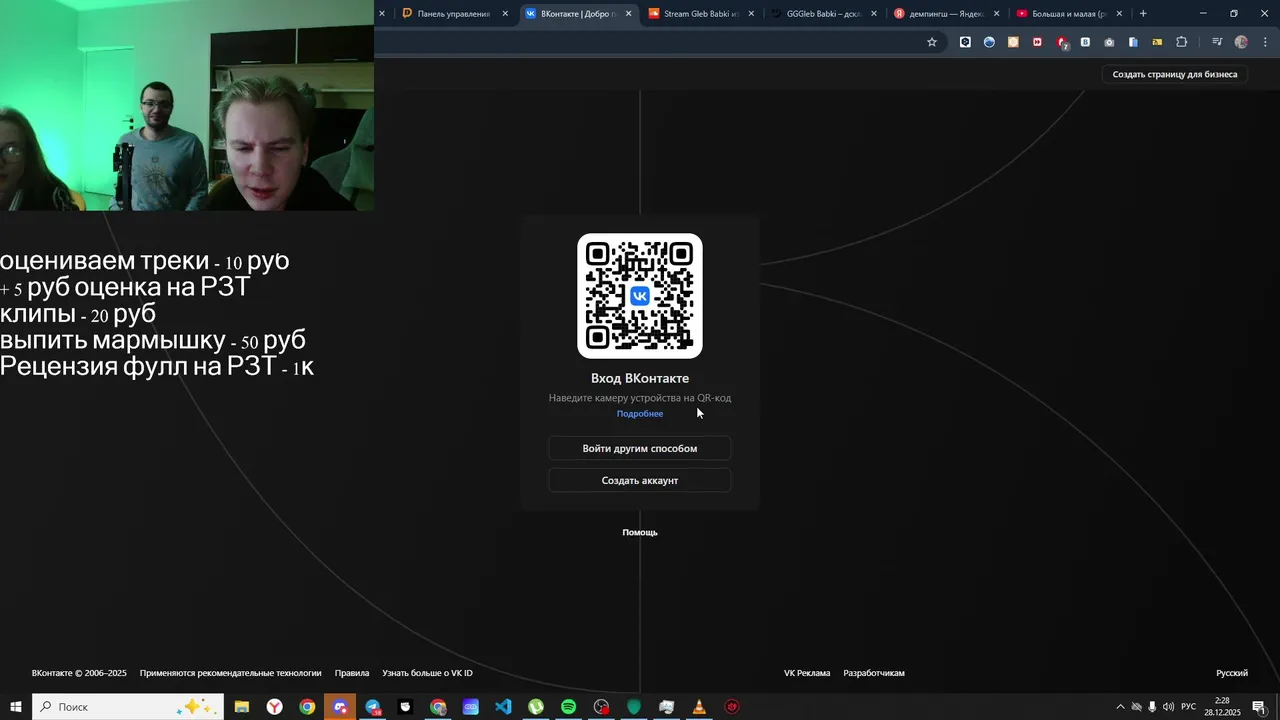Switch to the Stream Gleb Babki tab

click(700, 14)
